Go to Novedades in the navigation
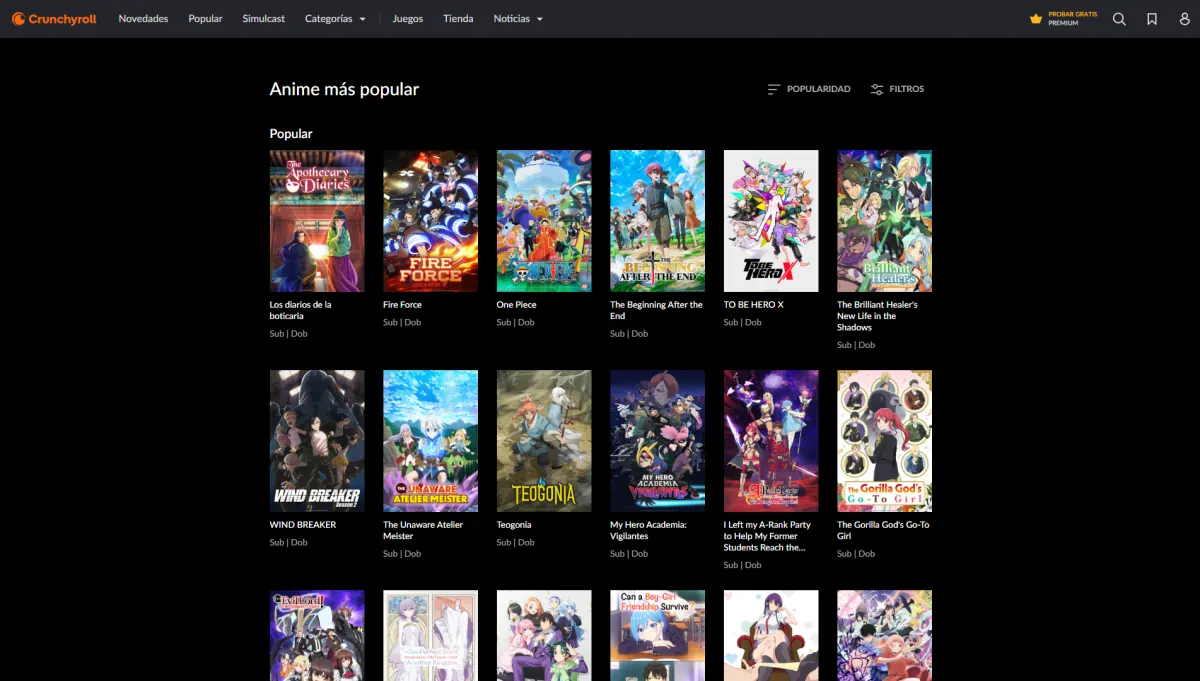The image size is (1200, 681). click(143, 19)
